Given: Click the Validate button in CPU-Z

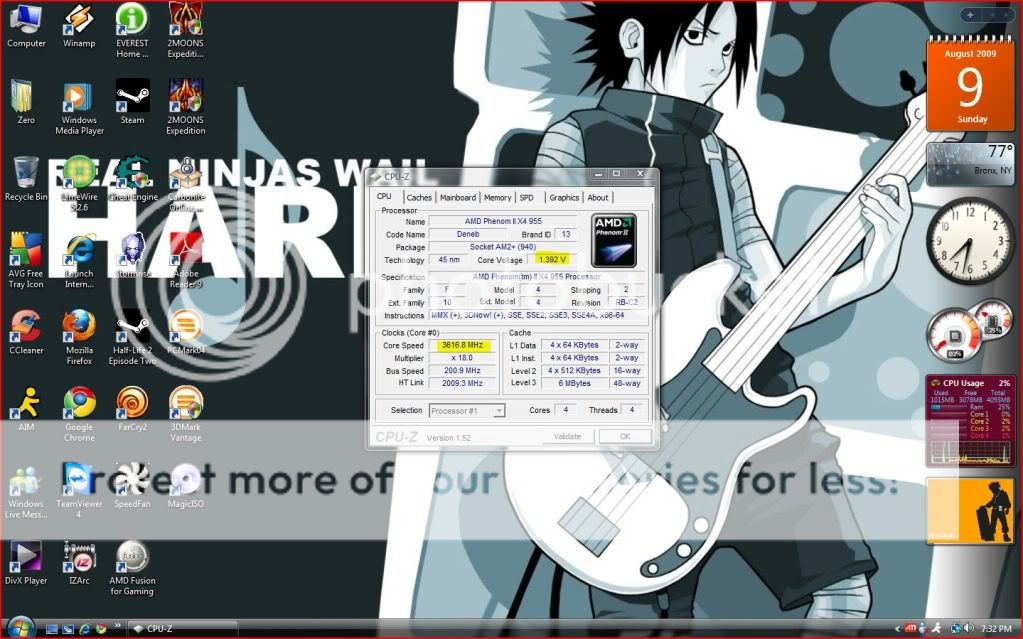Looking at the screenshot, I should [567, 436].
